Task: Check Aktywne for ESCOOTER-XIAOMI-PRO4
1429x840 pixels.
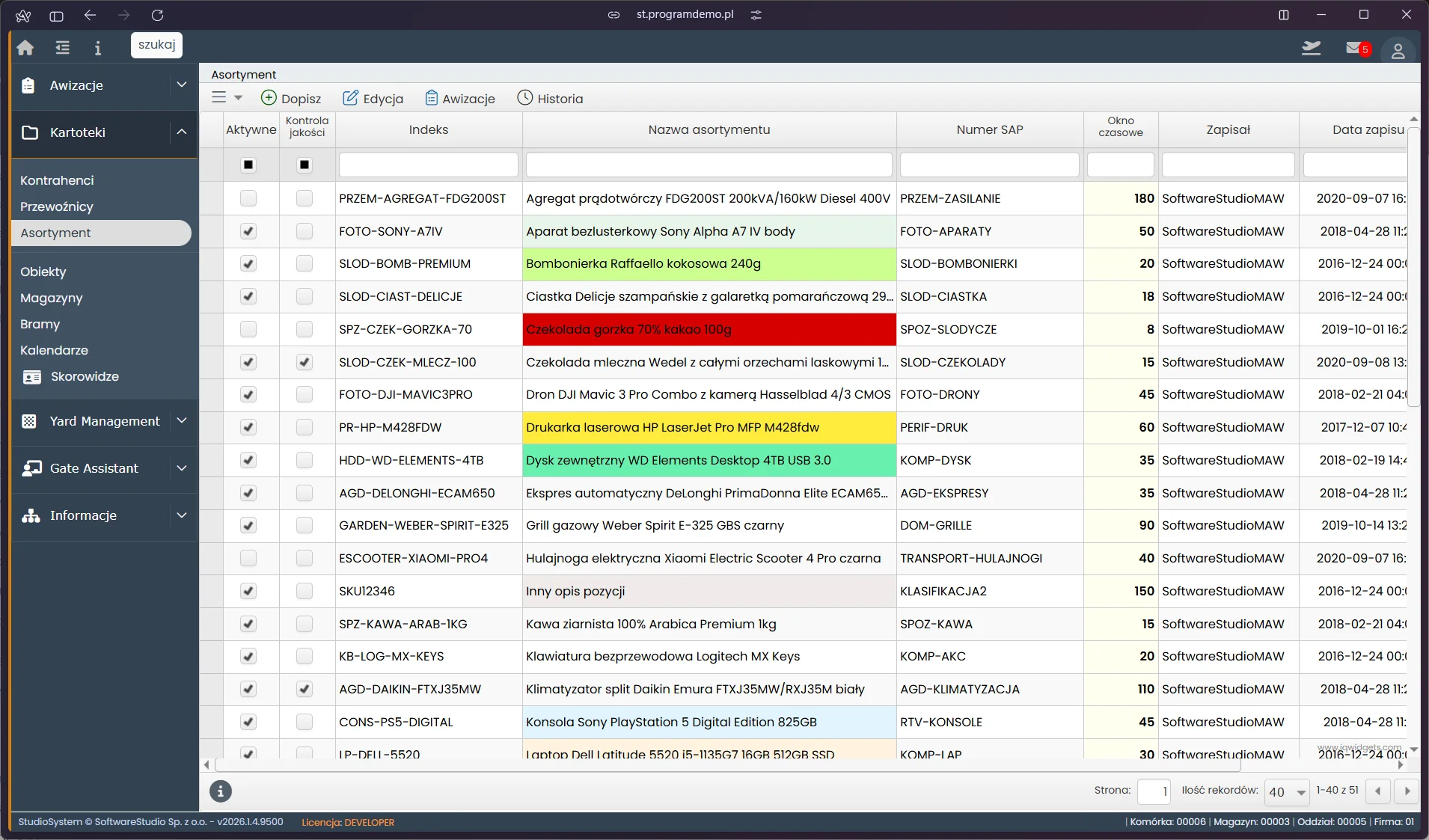Action: [248, 558]
